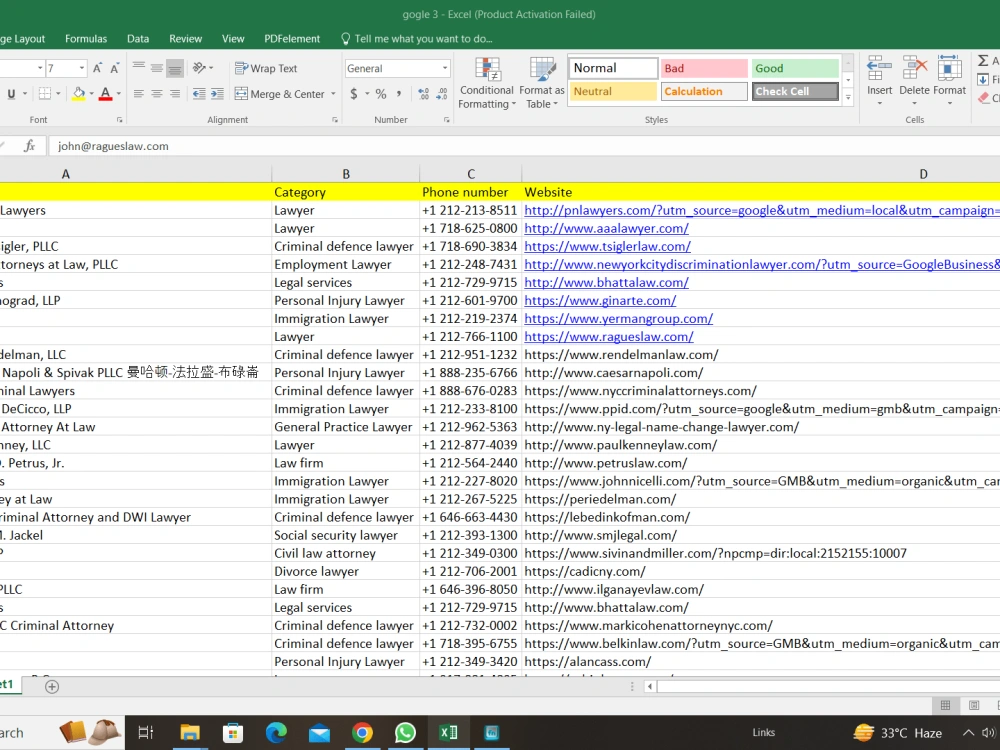Apply the Neutral cell style
The width and height of the screenshot is (1000, 750).
[613, 91]
